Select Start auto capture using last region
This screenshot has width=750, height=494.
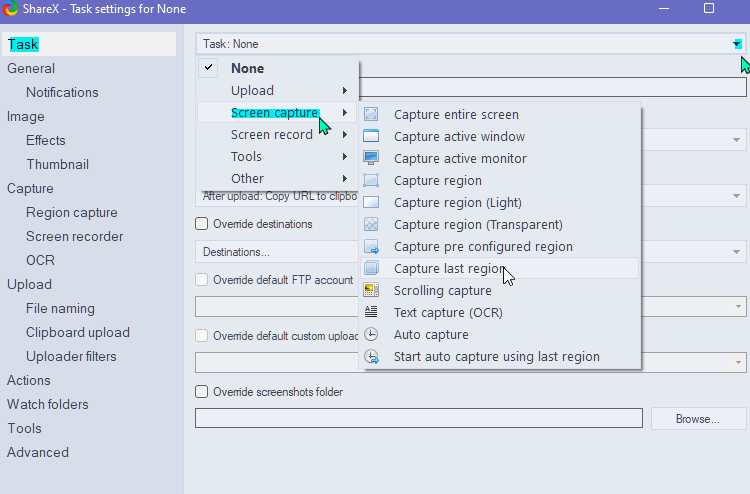(499, 356)
